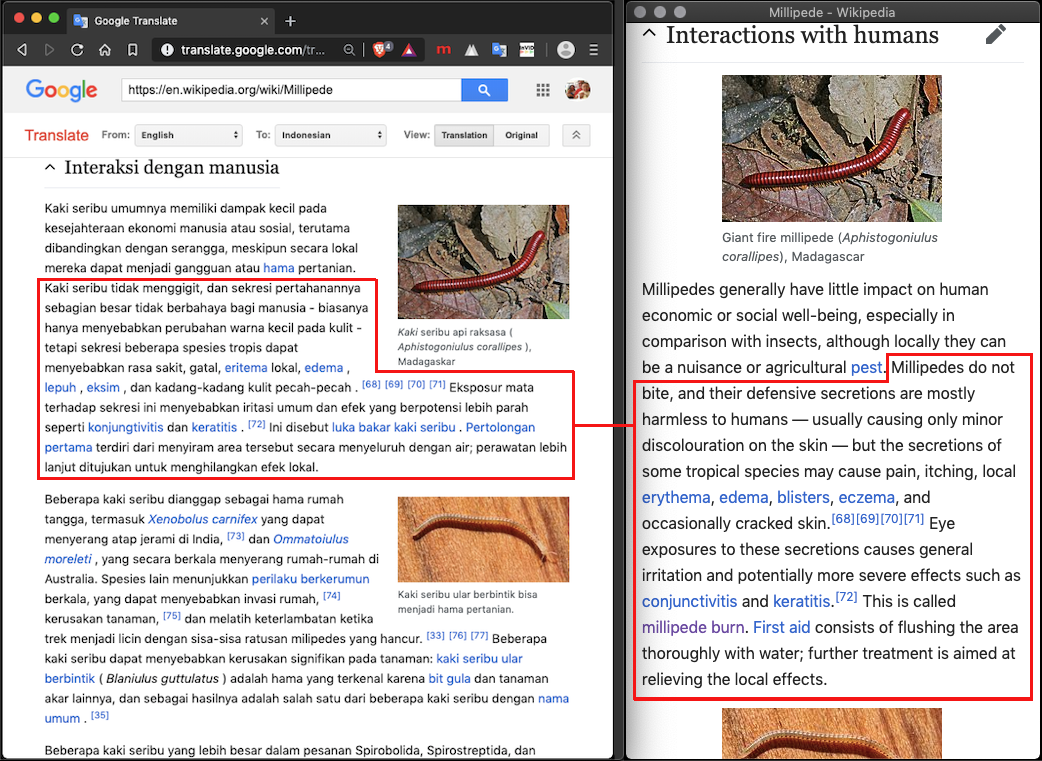Reload the Google Translate page
The width and height of the screenshot is (1042, 761).
pyautogui.click(x=77, y=50)
